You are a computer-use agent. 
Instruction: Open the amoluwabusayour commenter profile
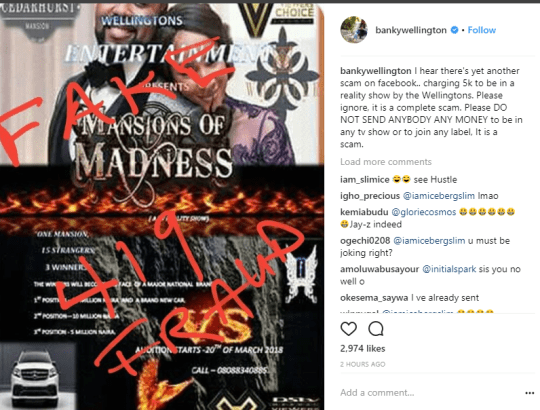(x=380, y=269)
